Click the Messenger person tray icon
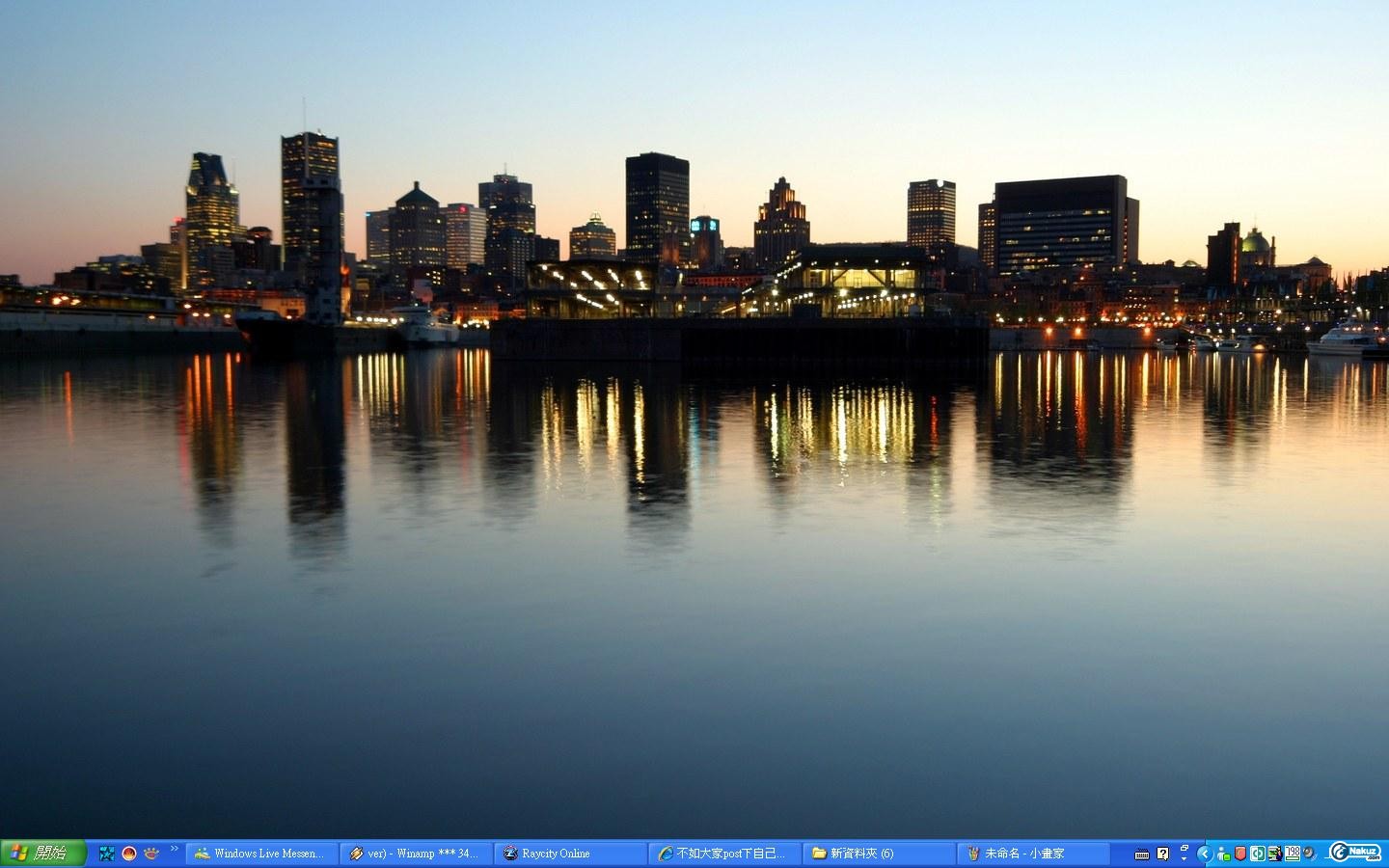This screenshot has width=1389, height=868. [x=1223, y=854]
